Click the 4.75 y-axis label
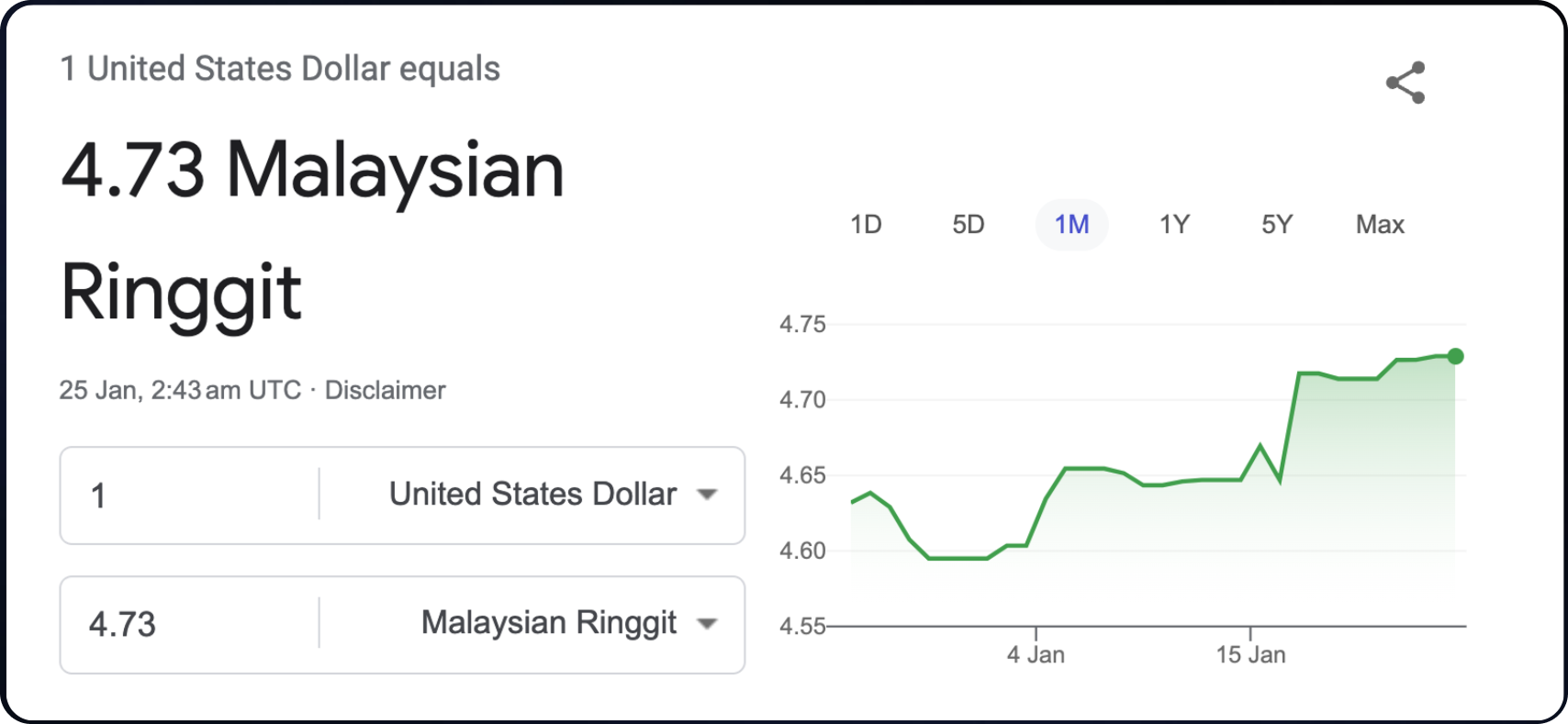 coord(802,324)
